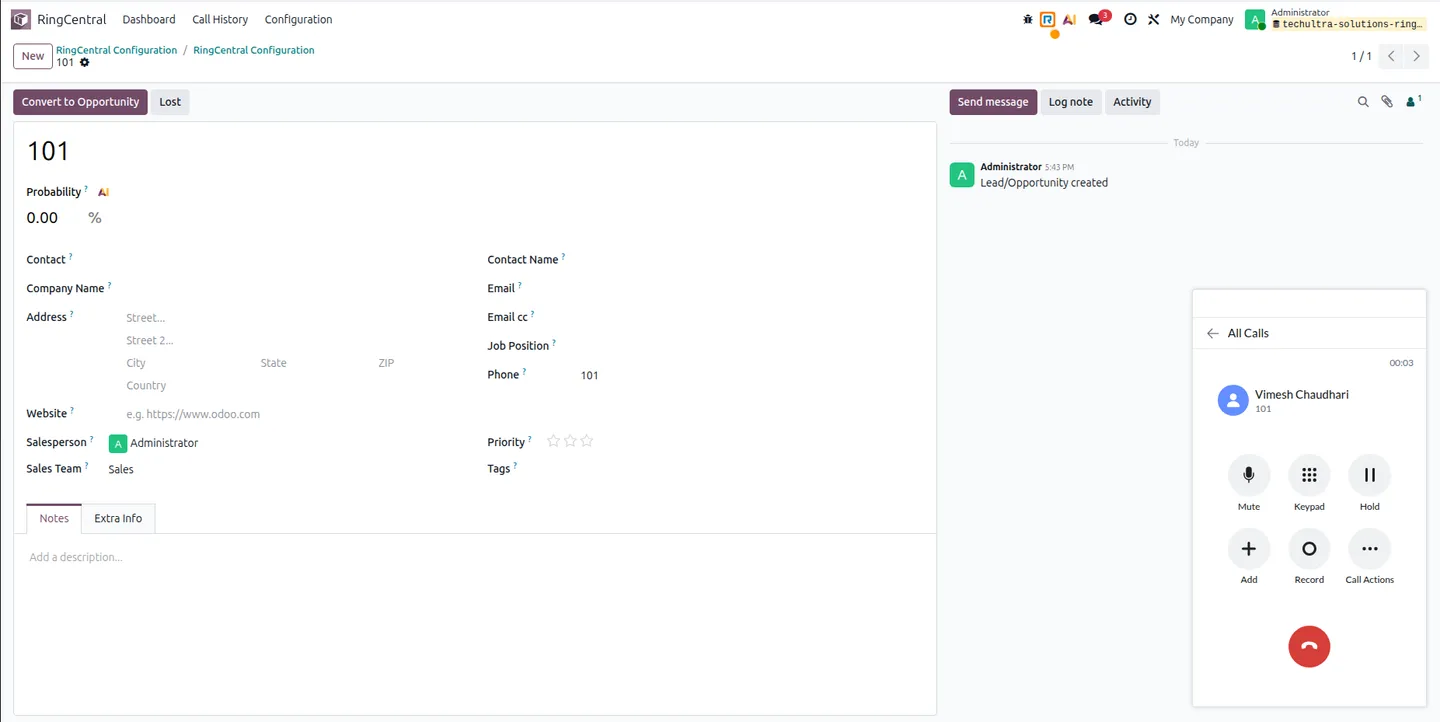Open the messages chat icon
This screenshot has height=722, width=1440.
click(x=1096, y=19)
